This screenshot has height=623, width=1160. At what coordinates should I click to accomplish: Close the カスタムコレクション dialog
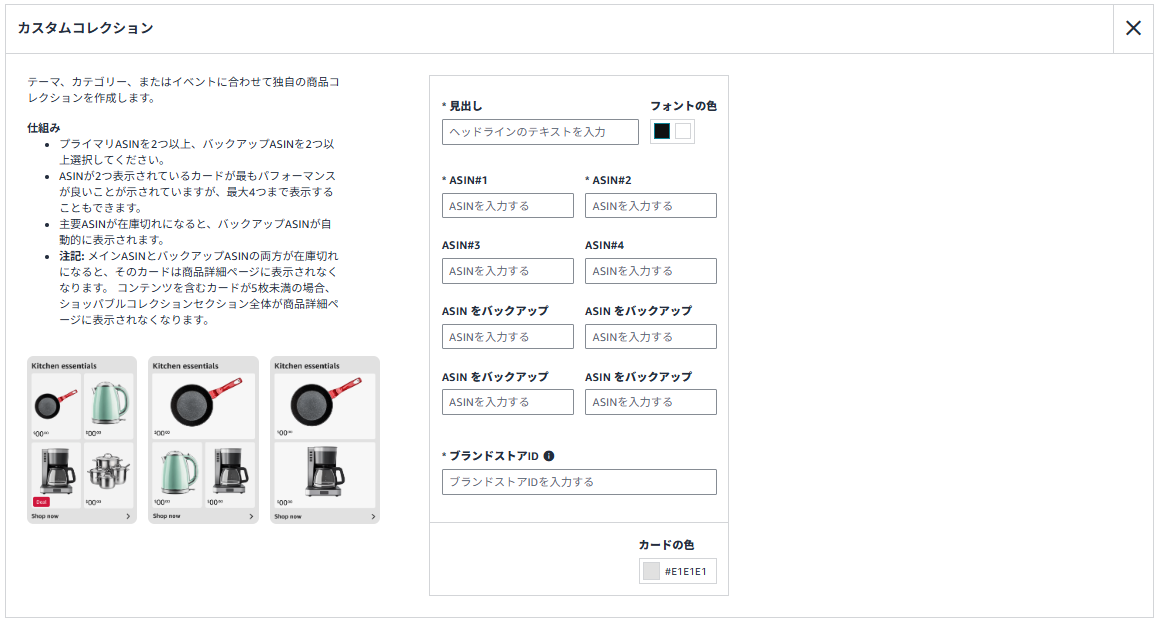point(1133,28)
